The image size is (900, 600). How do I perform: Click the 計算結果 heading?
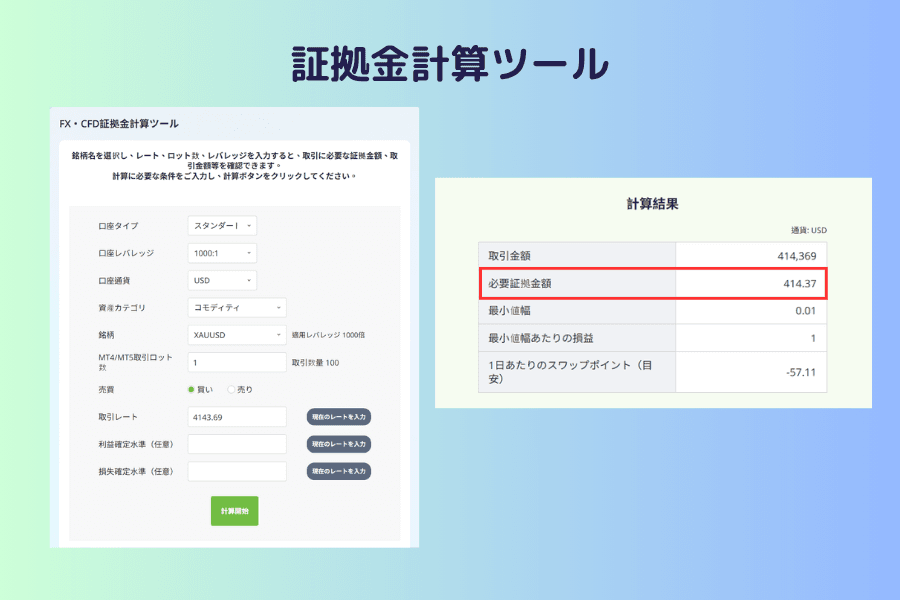tap(653, 204)
